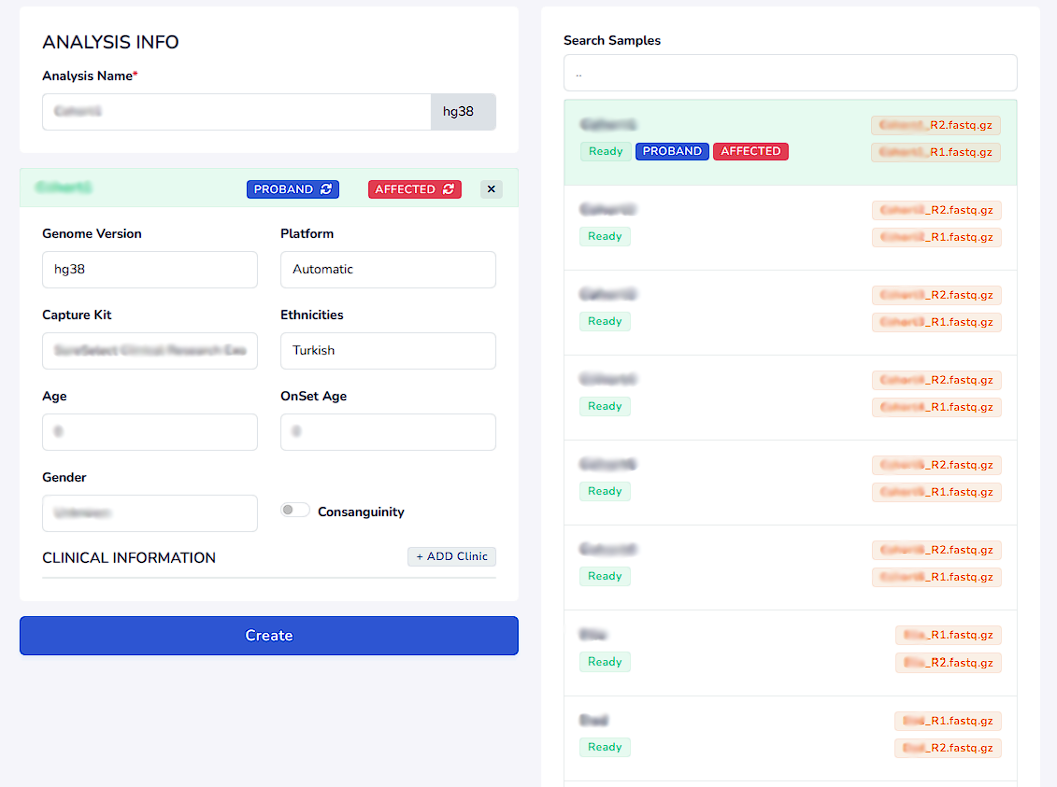Focus the Search Samples box
The width and height of the screenshot is (1057, 787).
(790, 73)
